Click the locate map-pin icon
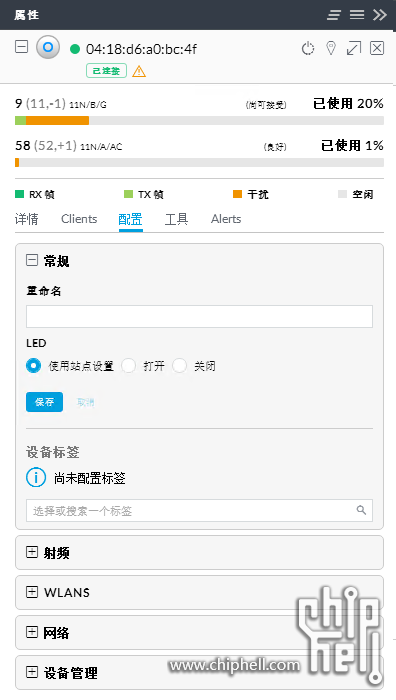 coord(330,48)
